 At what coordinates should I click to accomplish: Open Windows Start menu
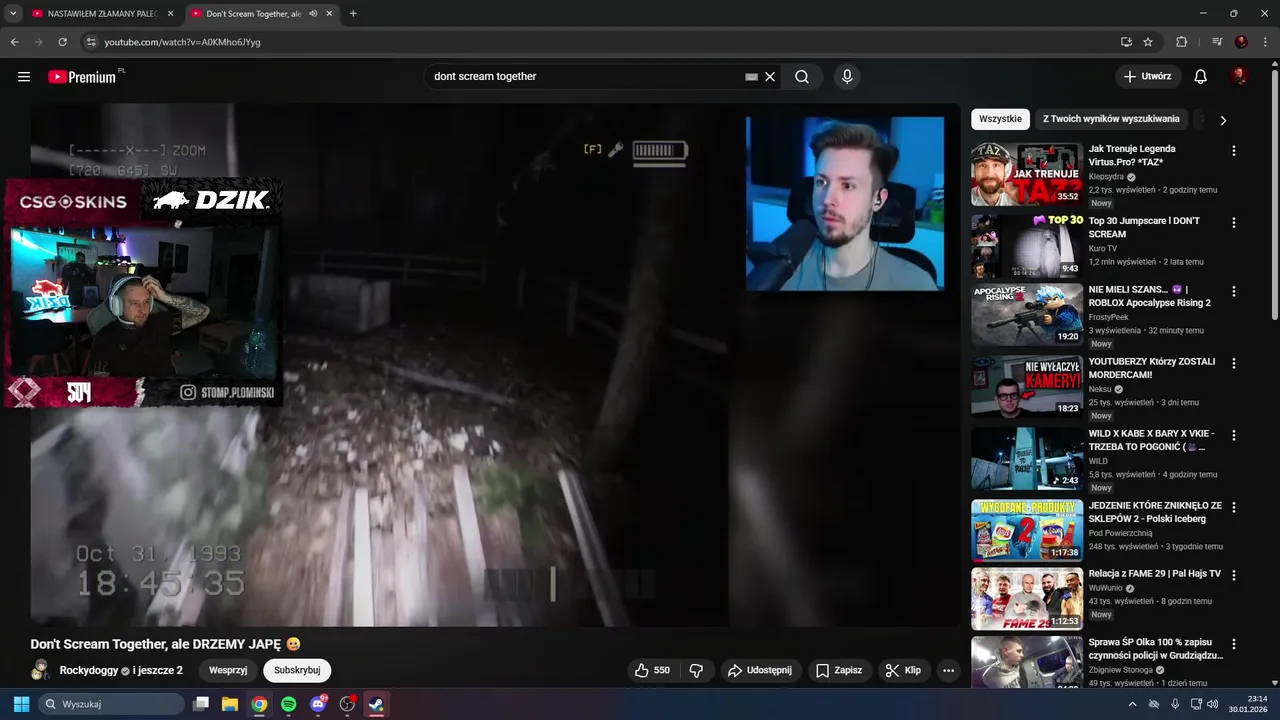21,704
